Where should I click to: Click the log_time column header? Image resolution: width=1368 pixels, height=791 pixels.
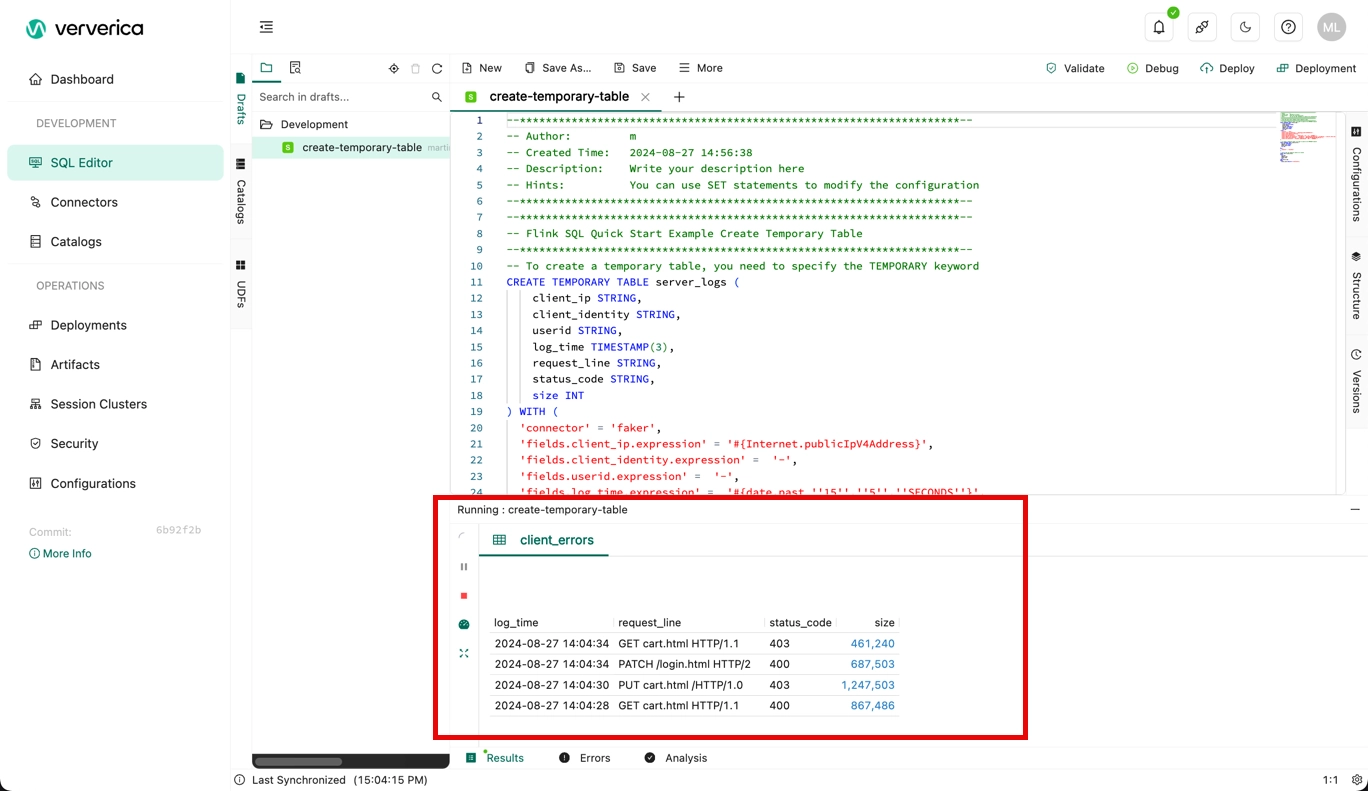516,622
